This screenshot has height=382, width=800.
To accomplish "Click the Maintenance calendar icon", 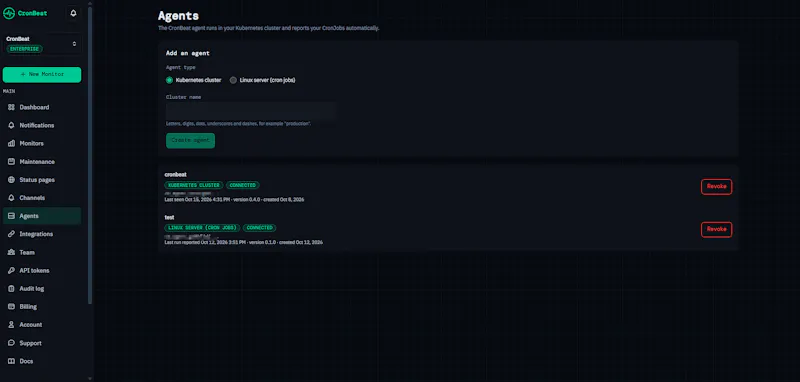I will (11, 162).
